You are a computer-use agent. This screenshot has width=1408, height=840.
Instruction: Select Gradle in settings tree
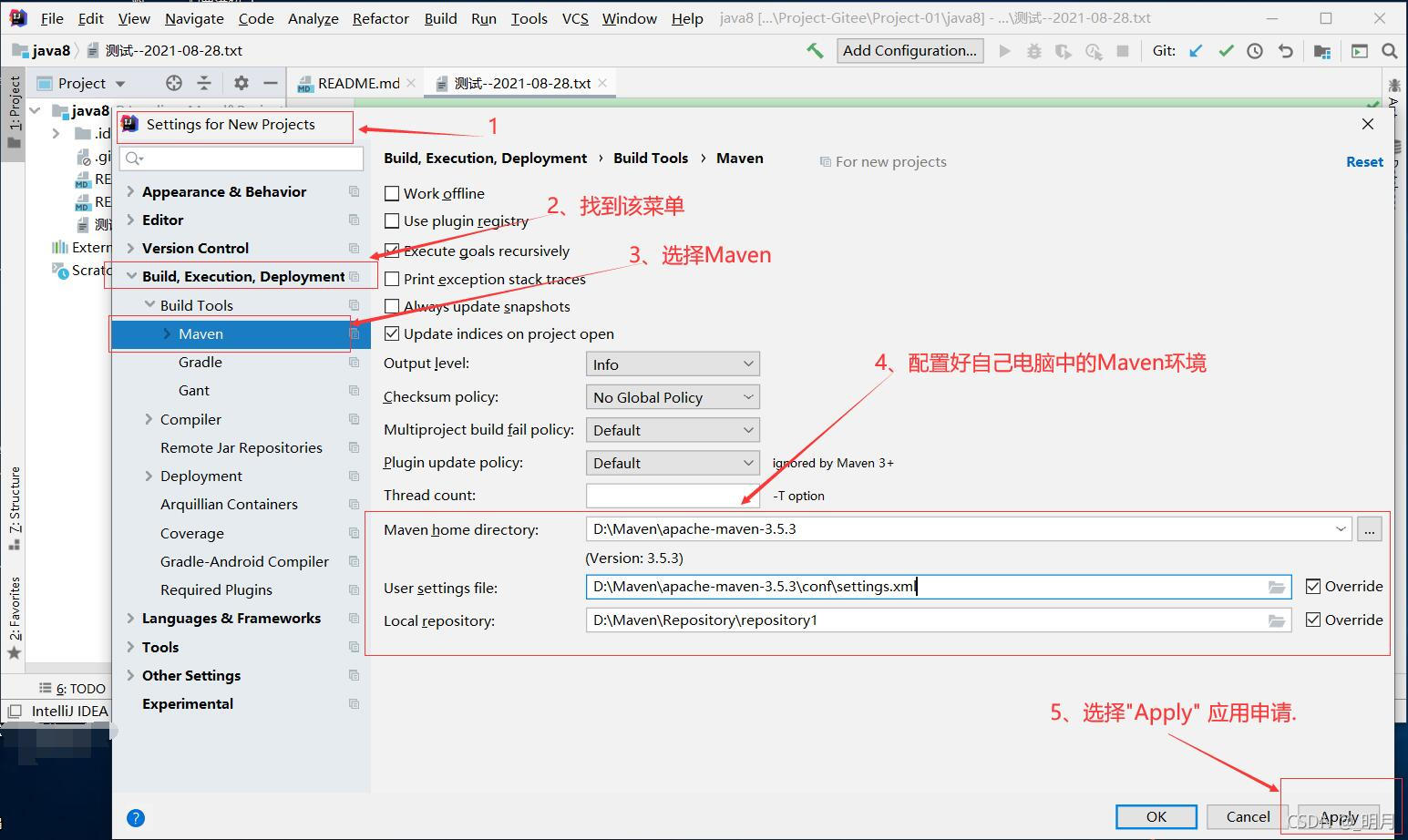click(200, 362)
